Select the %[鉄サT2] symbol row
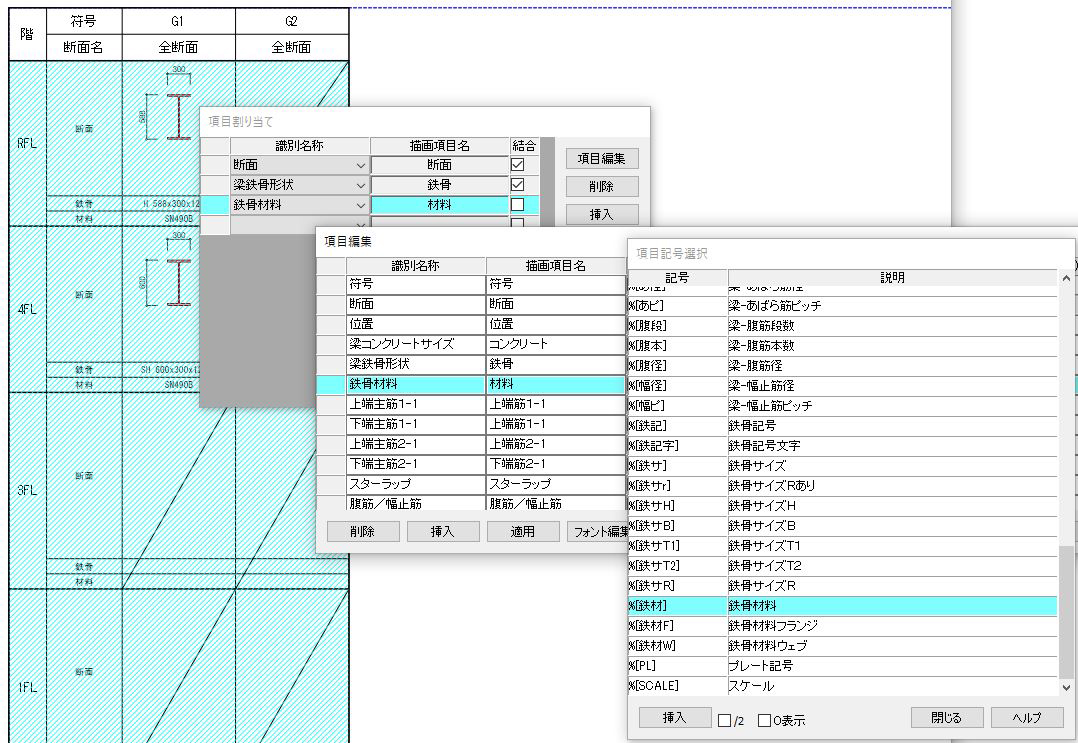This screenshot has height=743, width=1078. [842, 566]
